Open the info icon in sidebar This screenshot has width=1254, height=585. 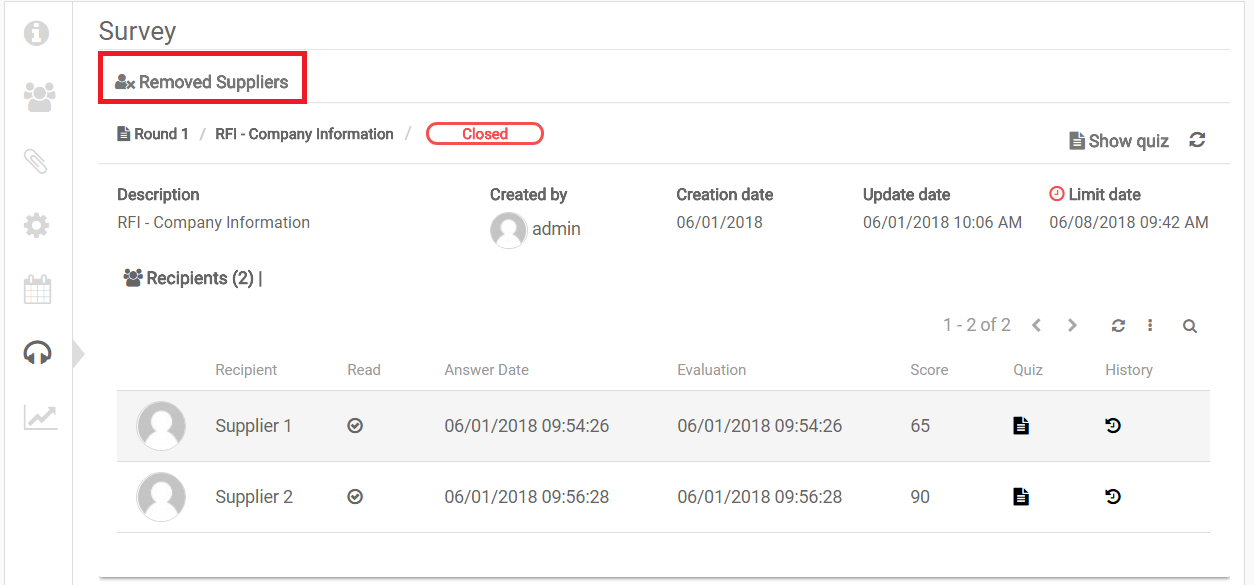[x=36, y=33]
